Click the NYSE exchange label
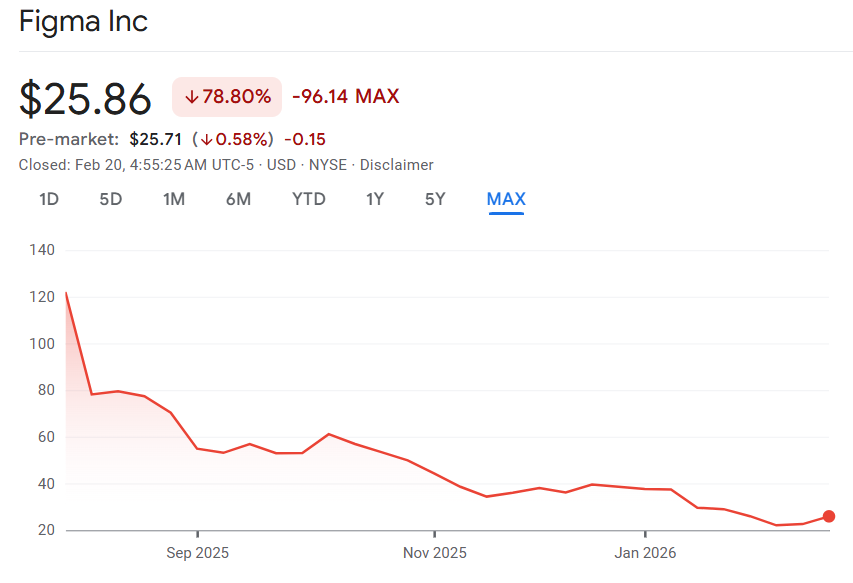This screenshot has width=853, height=583. [328, 165]
